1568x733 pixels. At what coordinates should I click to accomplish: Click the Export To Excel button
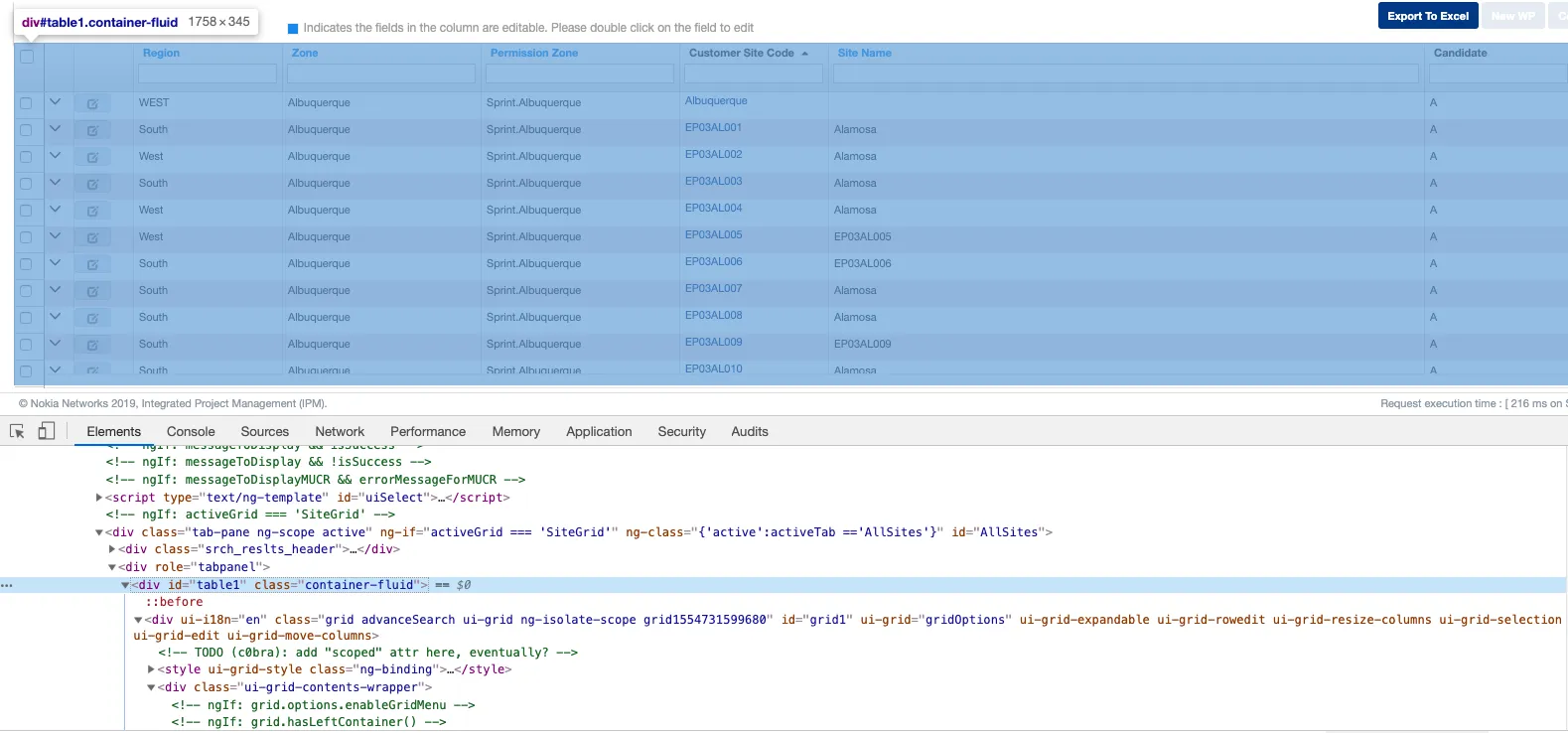[1427, 16]
